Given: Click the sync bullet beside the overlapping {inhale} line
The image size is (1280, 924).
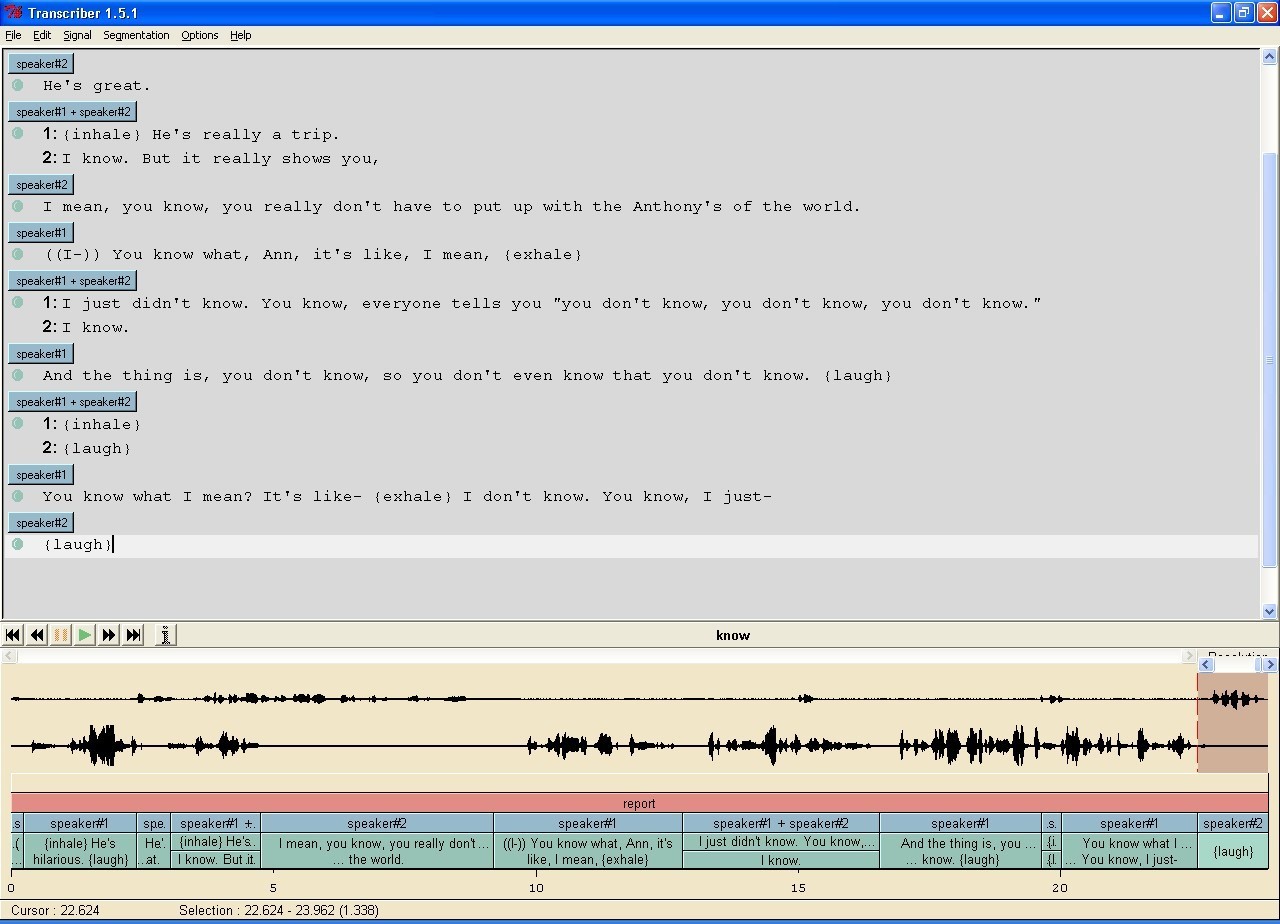Looking at the screenshot, I should tap(18, 423).
